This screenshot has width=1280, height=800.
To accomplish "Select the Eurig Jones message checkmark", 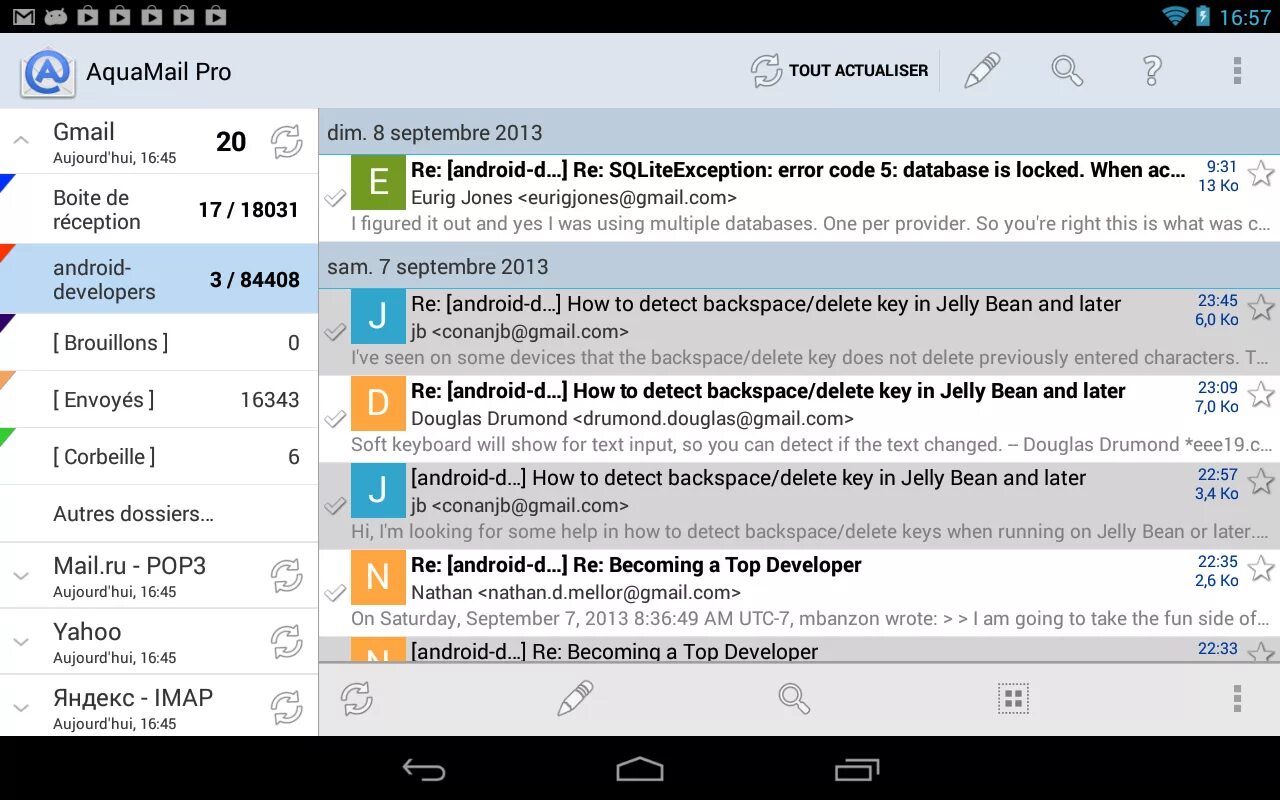I will click(335, 199).
